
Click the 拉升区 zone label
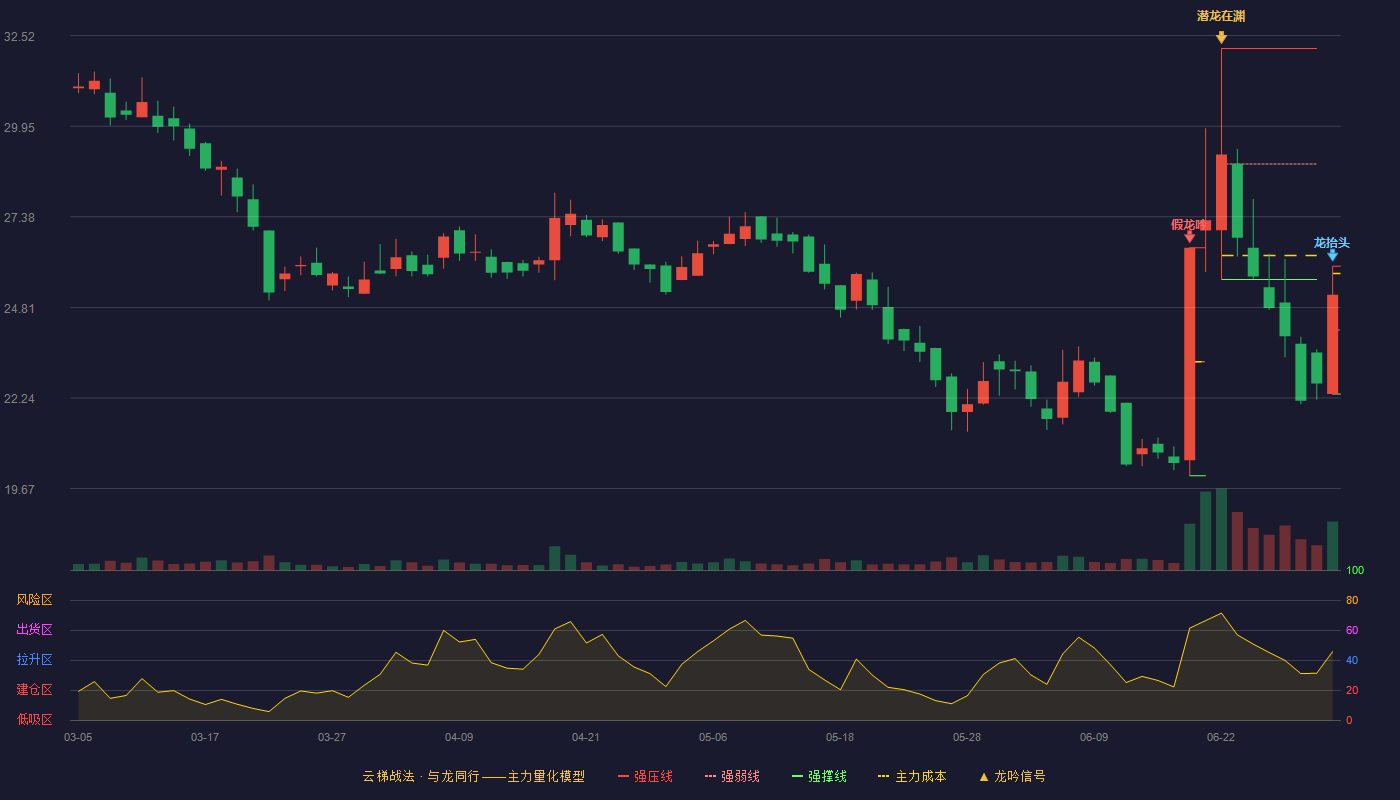(34, 660)
